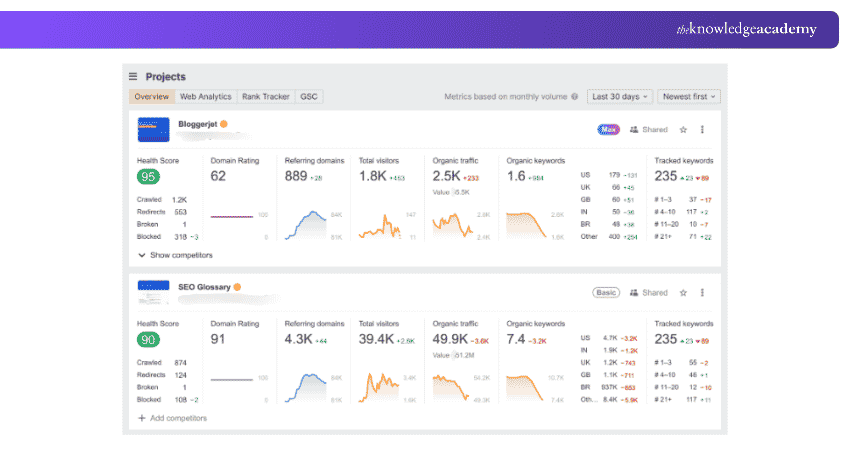Click SEO Glossary Organic keywords value 7.4
This screenshot has width=850, height=450.
pos(516,339)
